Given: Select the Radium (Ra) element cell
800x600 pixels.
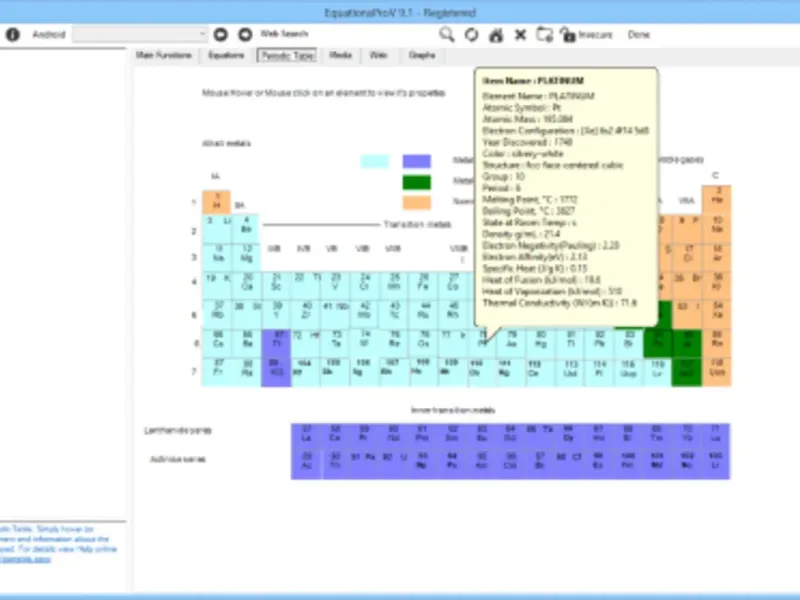Looking at the screenshot, I should point(247,372).
